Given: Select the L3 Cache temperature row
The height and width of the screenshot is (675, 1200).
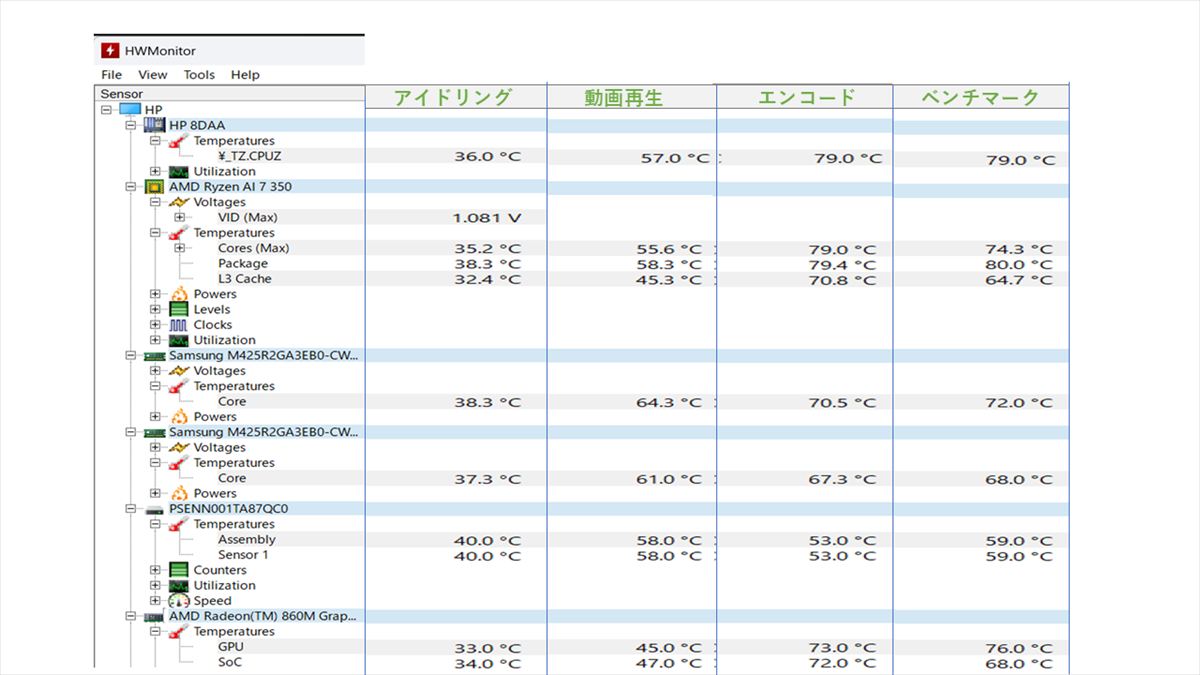Looking at the screenshot, I should click(x=244, y=279).
